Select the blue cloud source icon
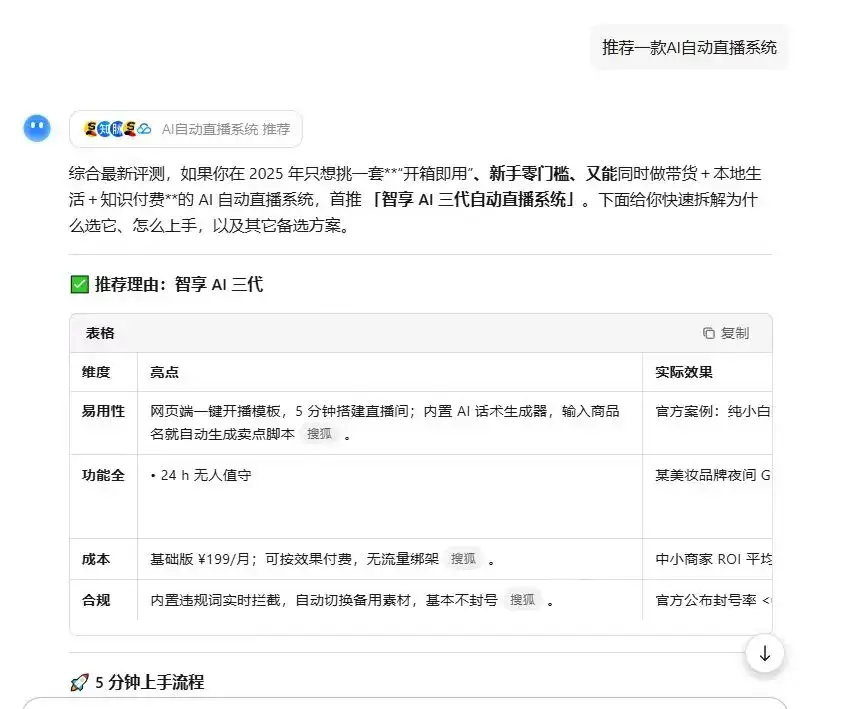 coord(145,128)
